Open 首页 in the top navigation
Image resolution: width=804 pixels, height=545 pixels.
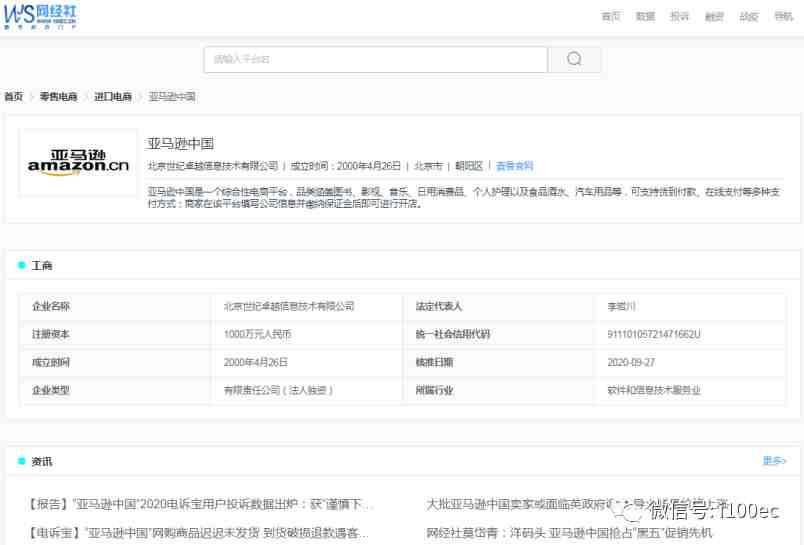(x=610, y=17)
